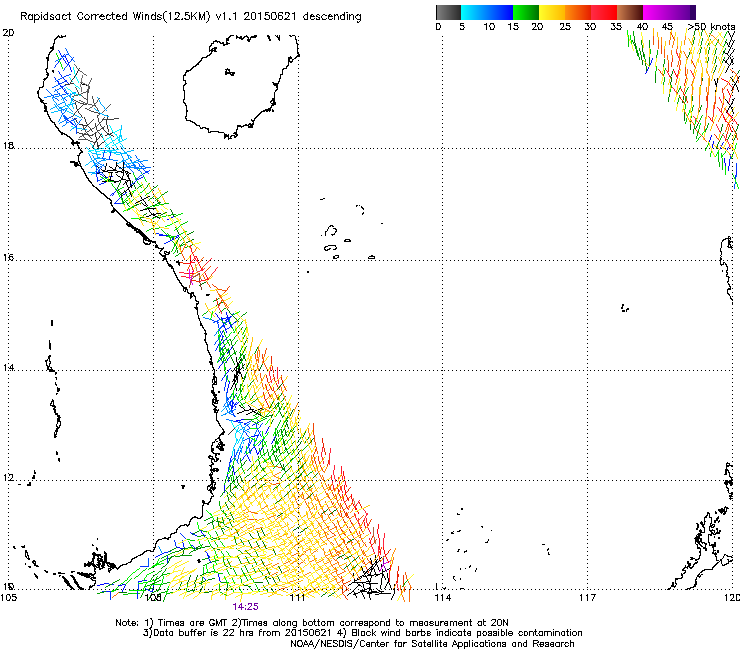Screen dimensions: 740x650
Task: Click the legend label '35'
Action: (616, 27)
